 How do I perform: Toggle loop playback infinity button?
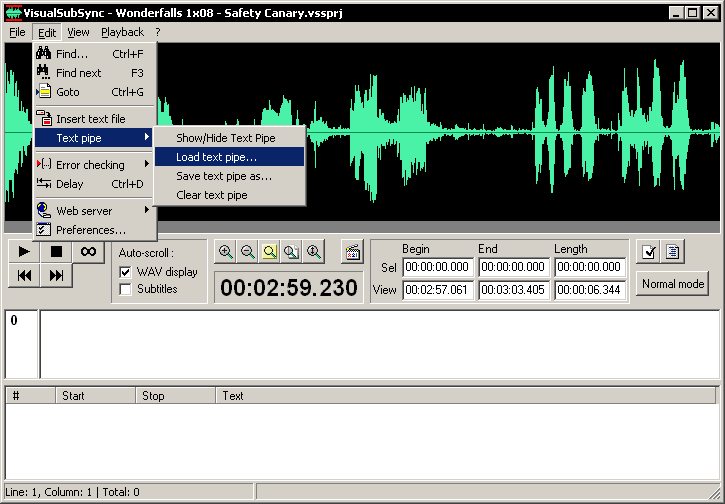click(x=88, y=251)
